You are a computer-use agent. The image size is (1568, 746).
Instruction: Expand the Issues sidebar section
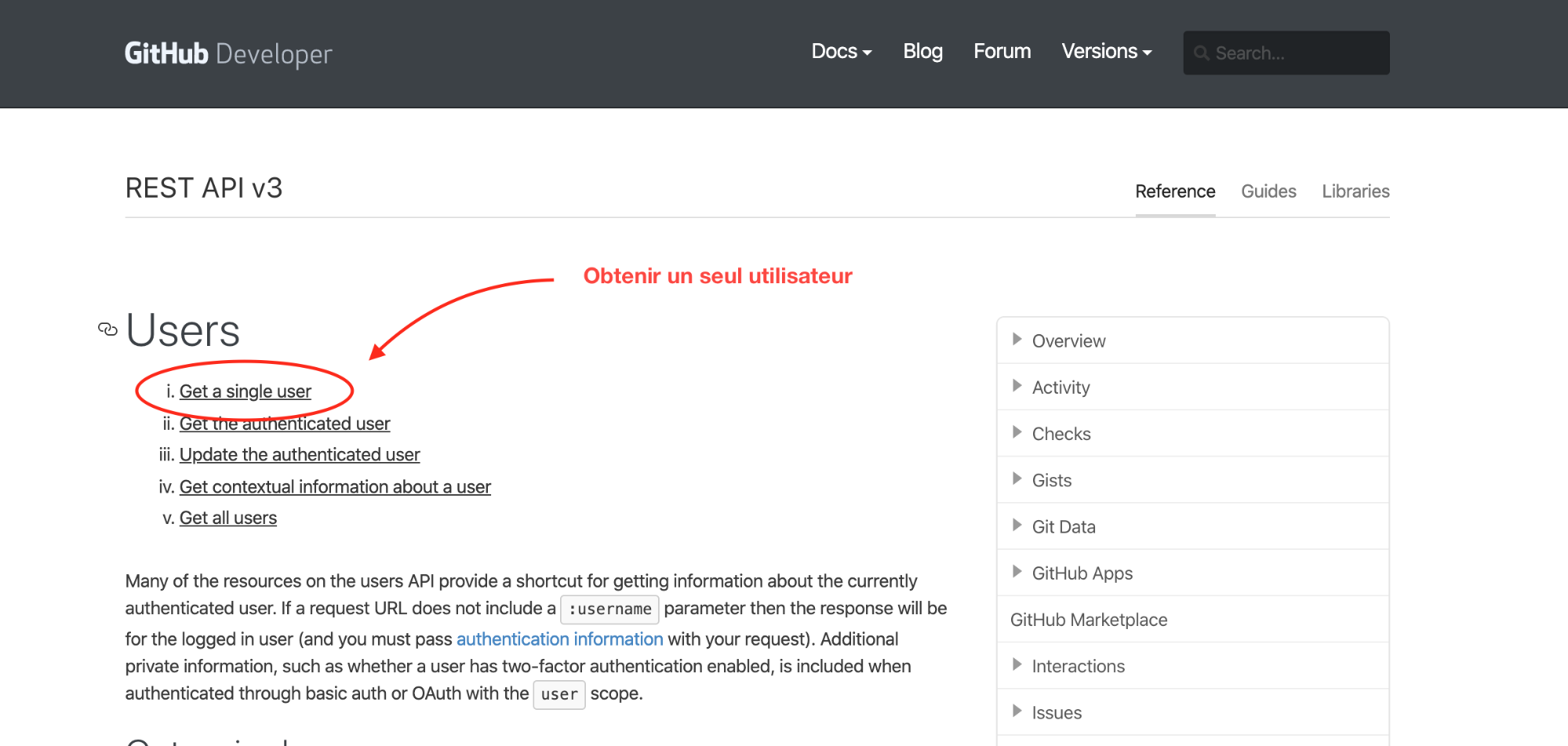click(1017, 711)
